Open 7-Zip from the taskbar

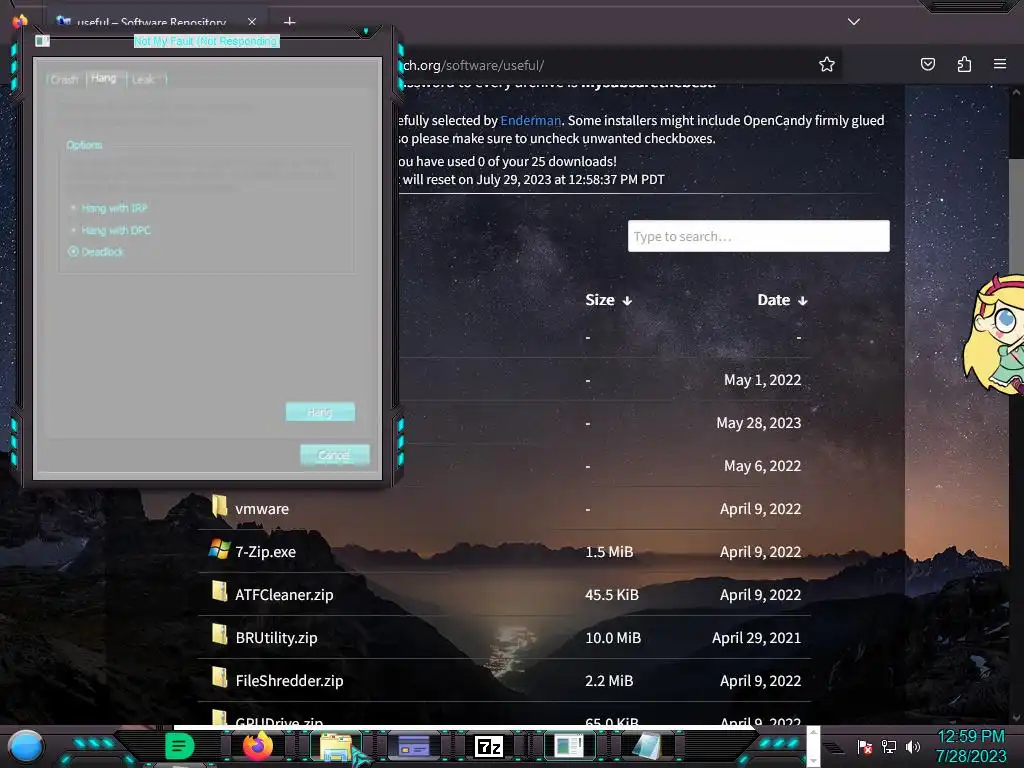click(490, 746)
